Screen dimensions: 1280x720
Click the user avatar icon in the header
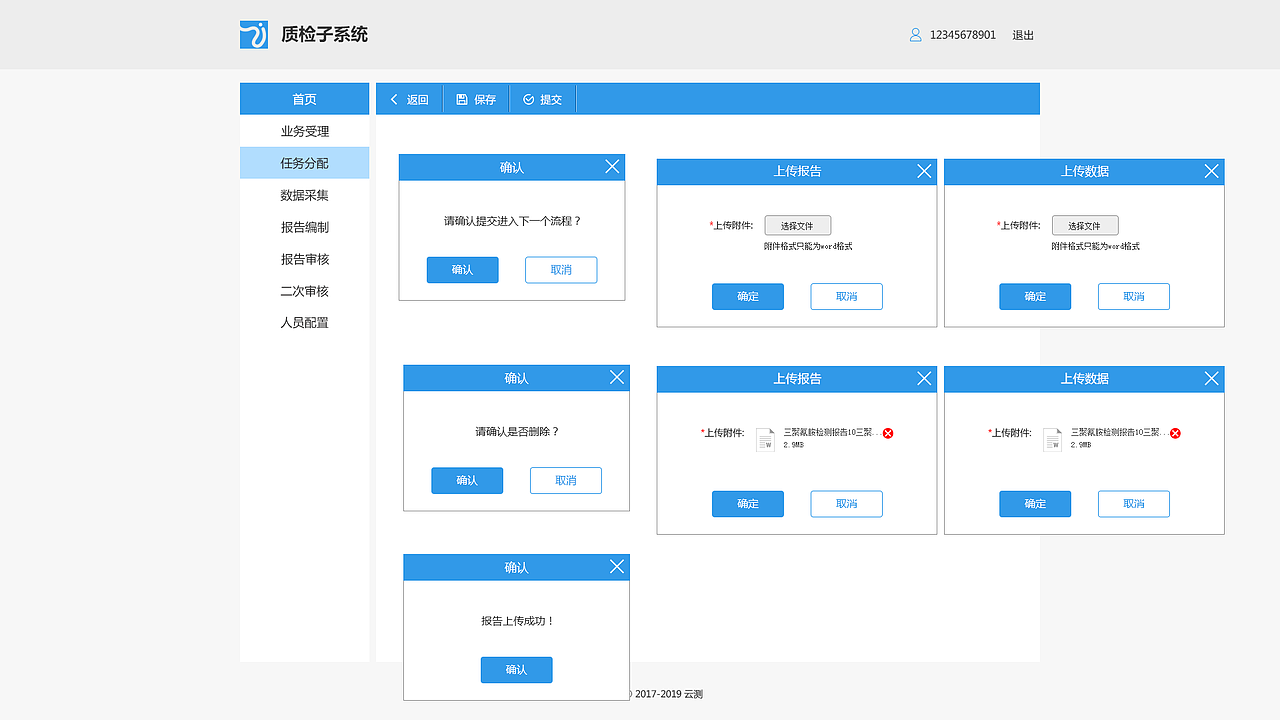click(x=915, y=34)
